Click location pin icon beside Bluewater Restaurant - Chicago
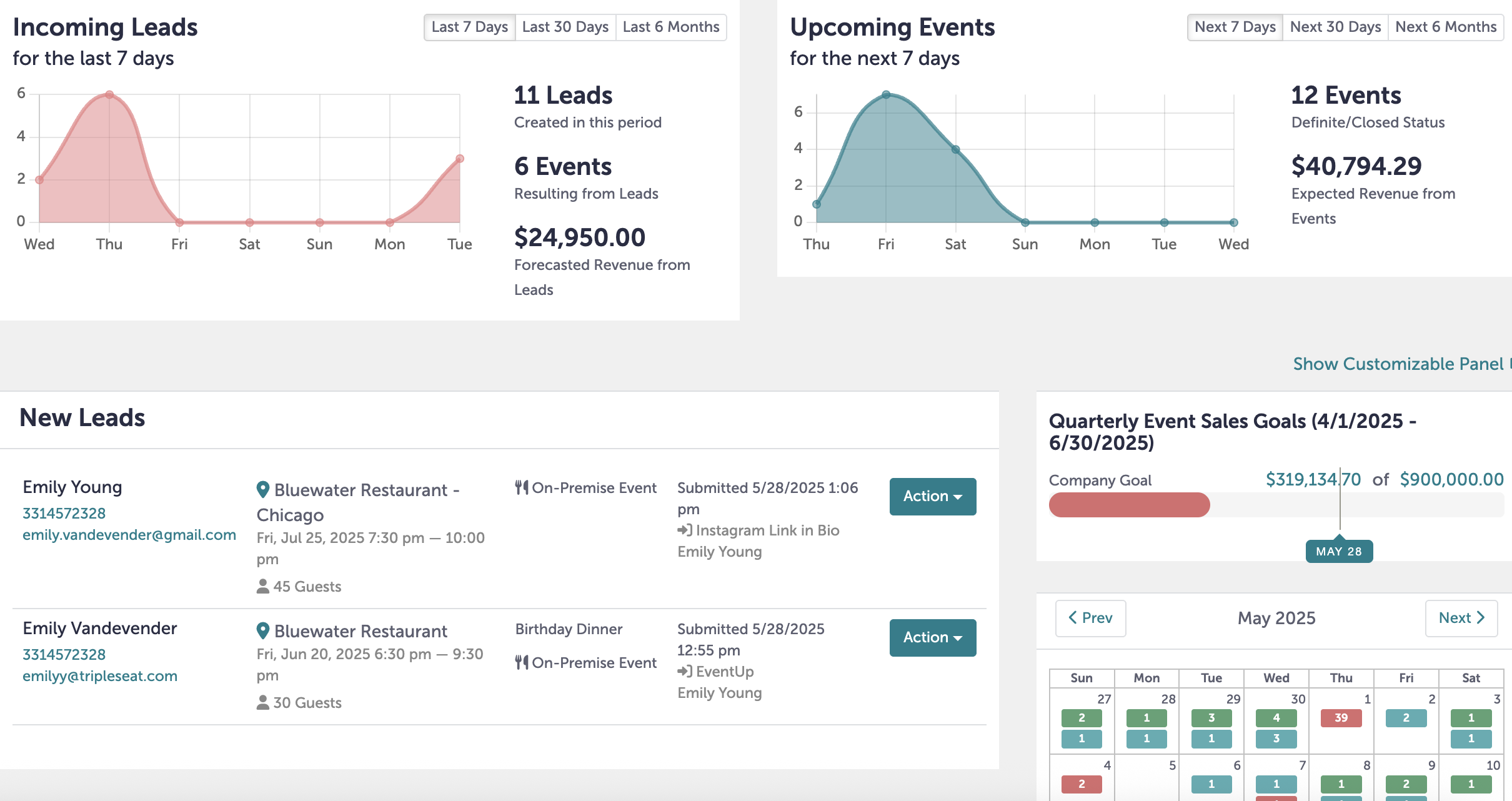This screenshot has width=1512, height=801. click(x=263, y=489)
